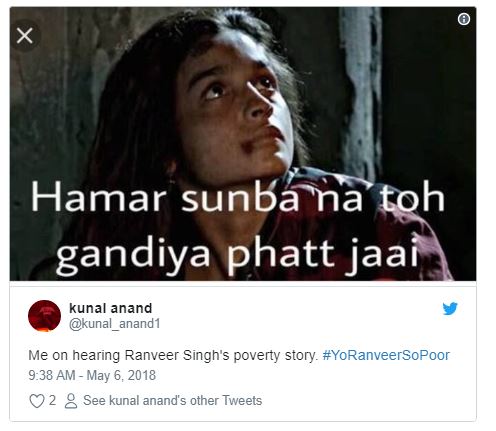Click the blue Twitter bird logo
Viewport: 496px width, 431px height.
point(450,308)
